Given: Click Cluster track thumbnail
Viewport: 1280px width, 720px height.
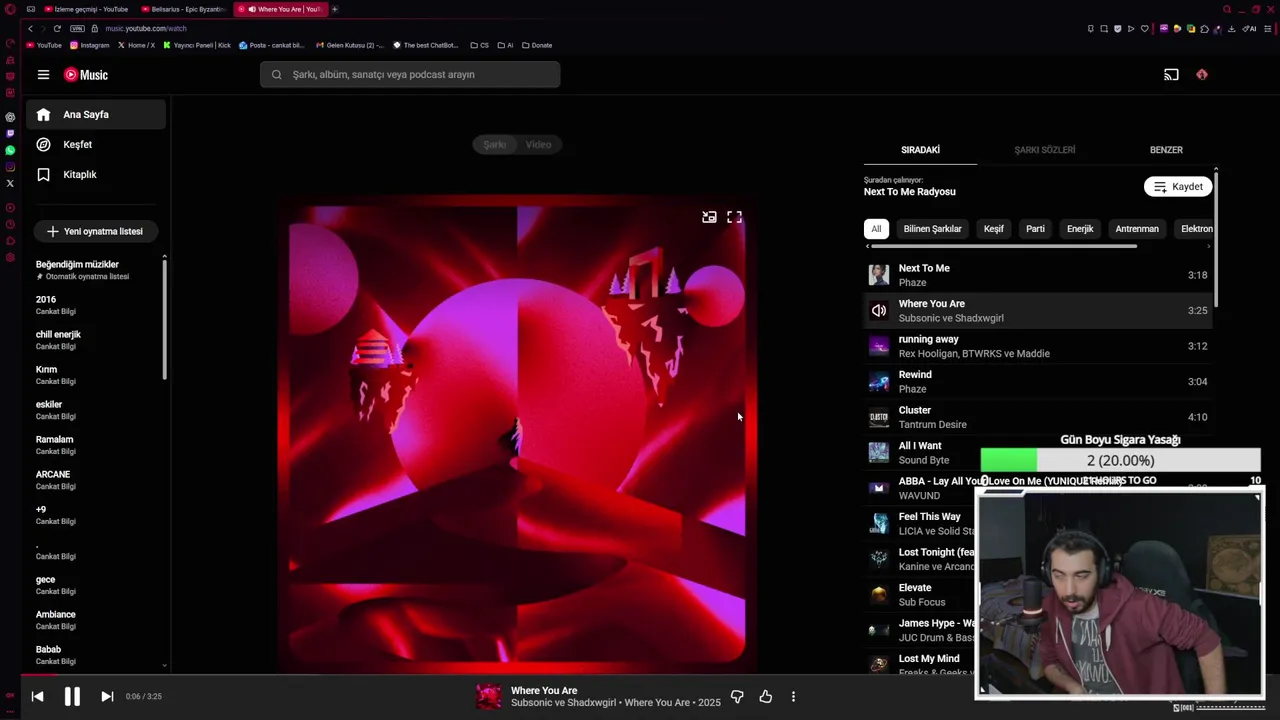Looking at the screenshot, I should point(878,417).
